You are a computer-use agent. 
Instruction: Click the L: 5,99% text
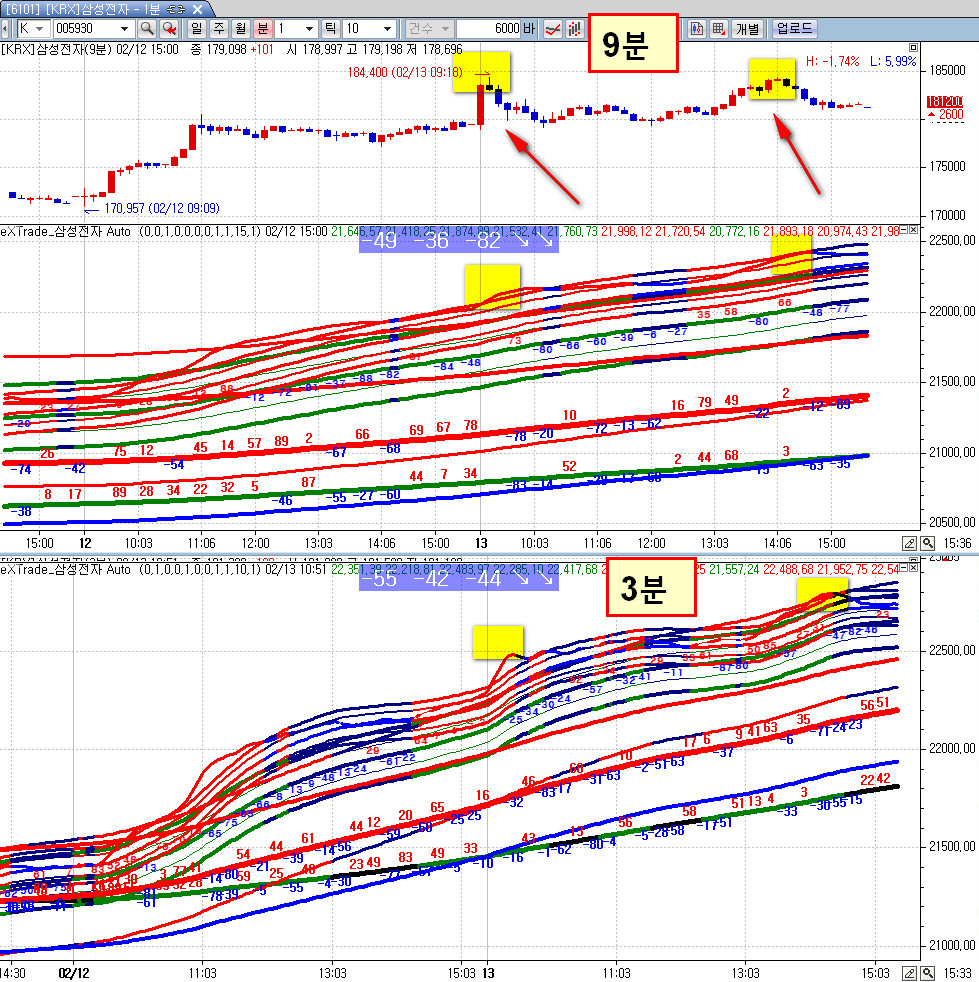click(x=893, y=61)
